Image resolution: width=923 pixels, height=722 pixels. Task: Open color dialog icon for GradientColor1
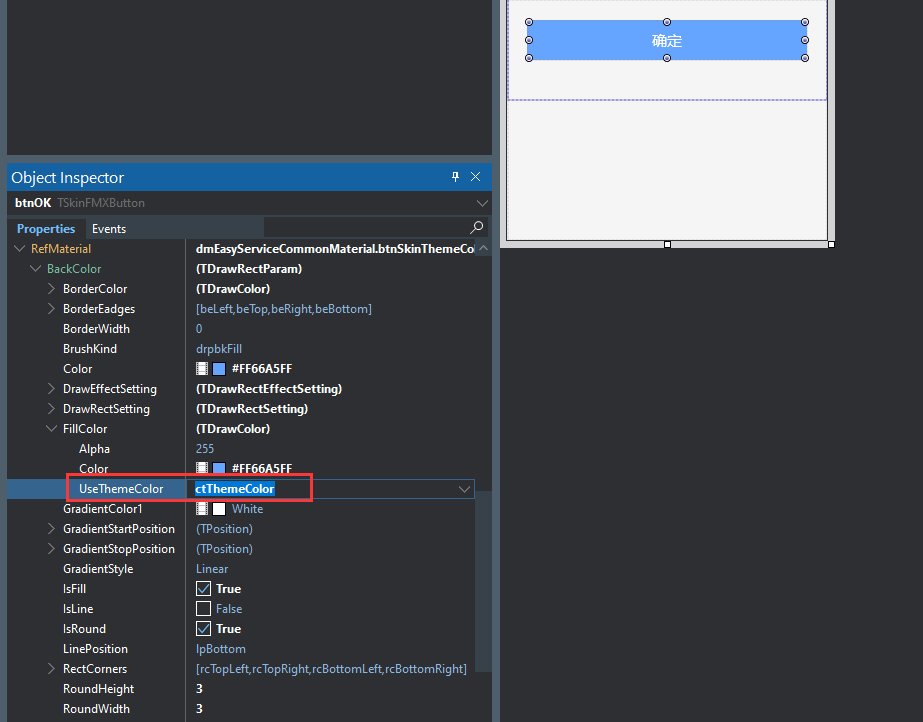(x=202, y=509)
